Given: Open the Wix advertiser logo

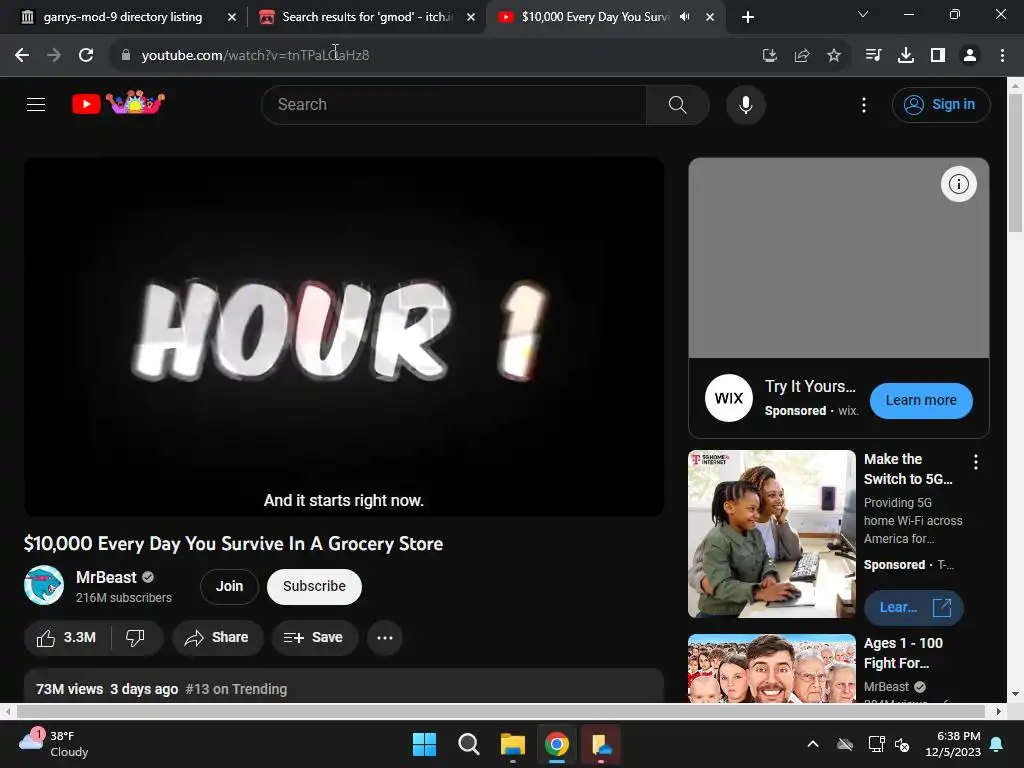Looking at the screenshot, I should coord(729,398).
